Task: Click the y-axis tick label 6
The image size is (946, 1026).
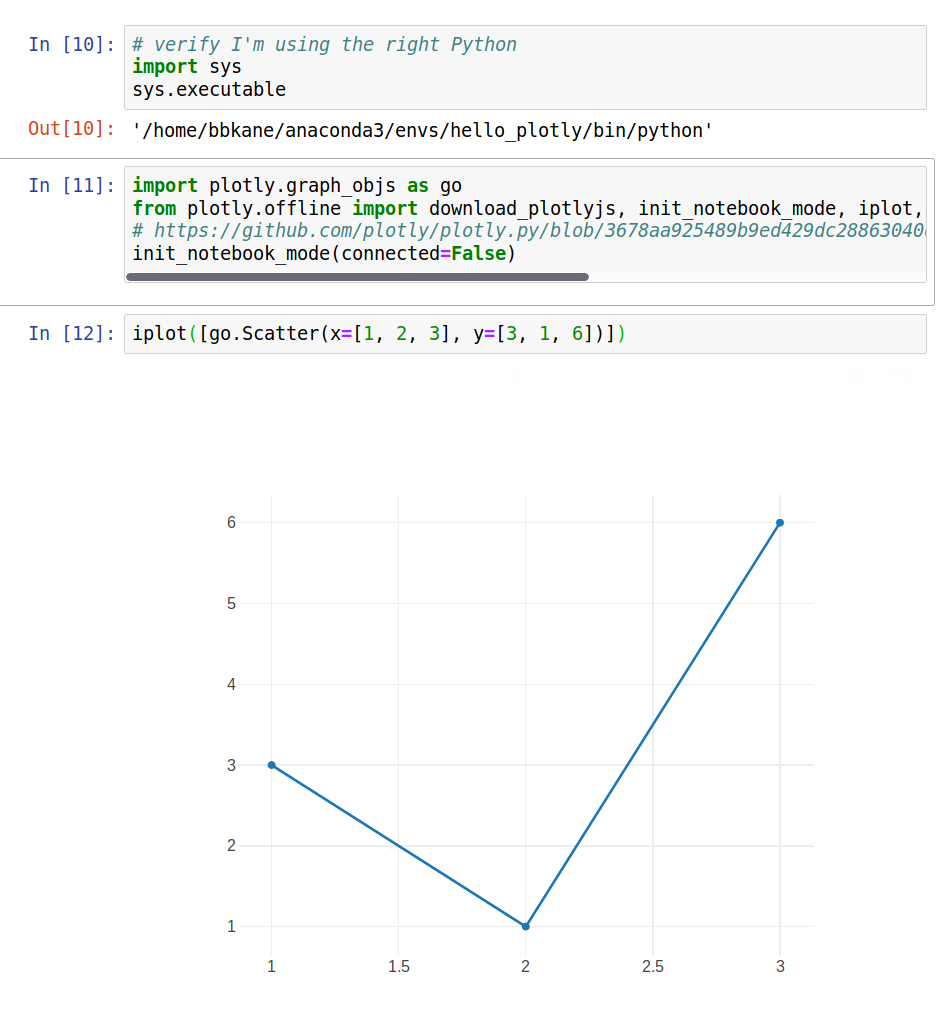Action: coord(231,522)
